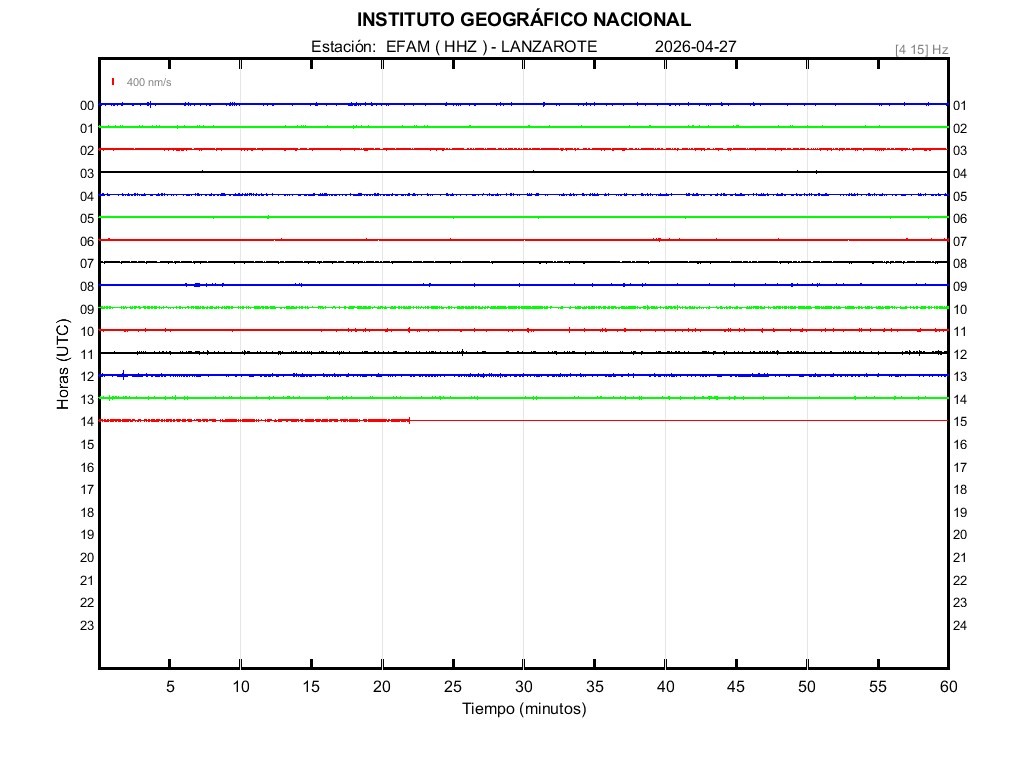Click the 30 minute tick label
This screenshot has height=768, width=1024.
click(523, 687)
